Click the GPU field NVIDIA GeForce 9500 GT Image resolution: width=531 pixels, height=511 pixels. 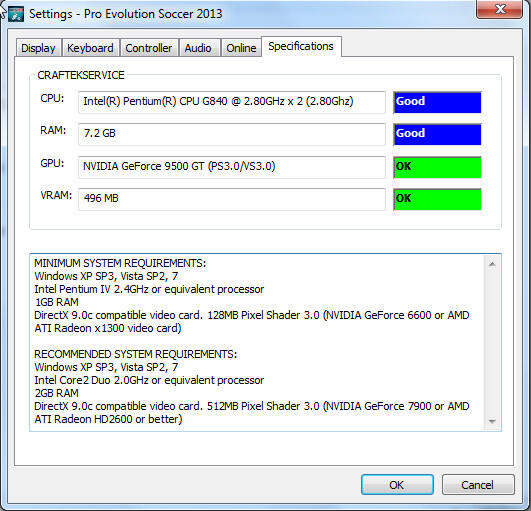(x=232, y=167)
